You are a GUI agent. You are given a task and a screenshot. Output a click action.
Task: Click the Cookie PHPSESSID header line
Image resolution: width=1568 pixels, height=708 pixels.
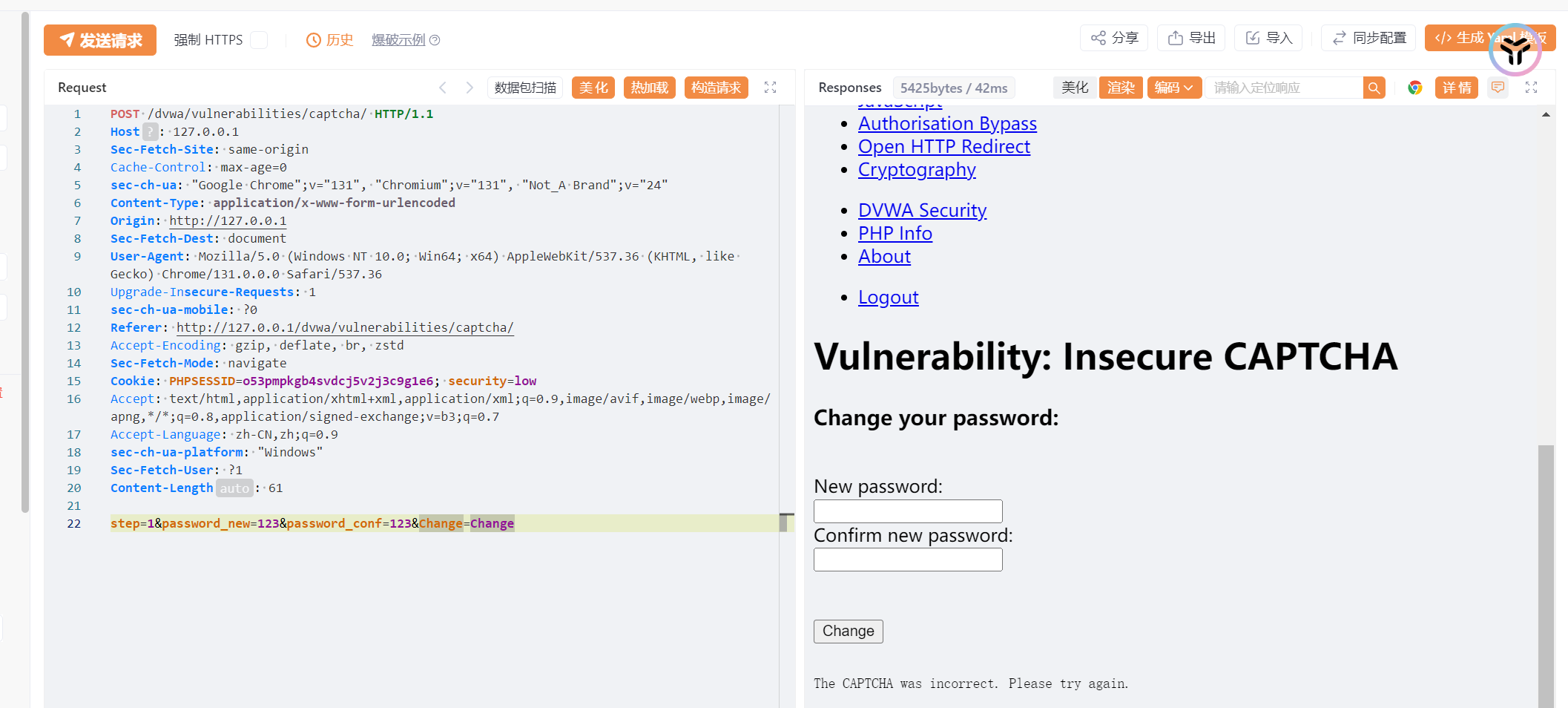tap(323, 381)
